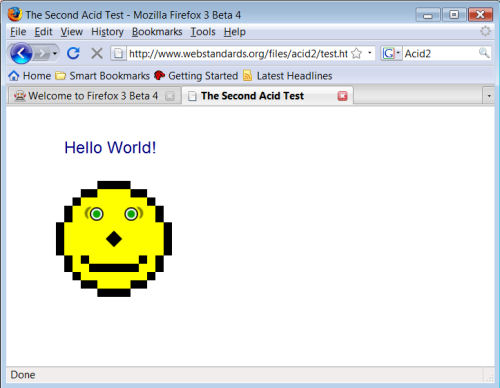Click the left green eye of smiley

point(97,214)
